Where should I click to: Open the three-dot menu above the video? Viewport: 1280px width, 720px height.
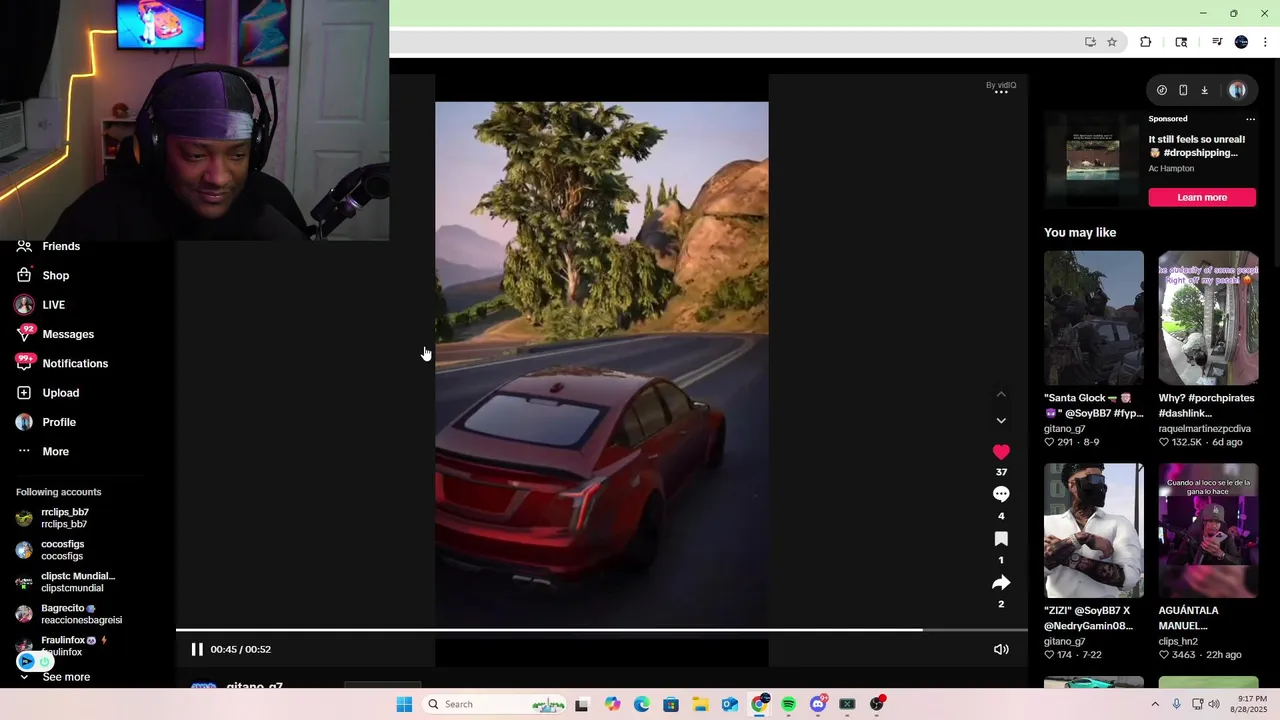pyautogui.click(x=1001, y=92)
